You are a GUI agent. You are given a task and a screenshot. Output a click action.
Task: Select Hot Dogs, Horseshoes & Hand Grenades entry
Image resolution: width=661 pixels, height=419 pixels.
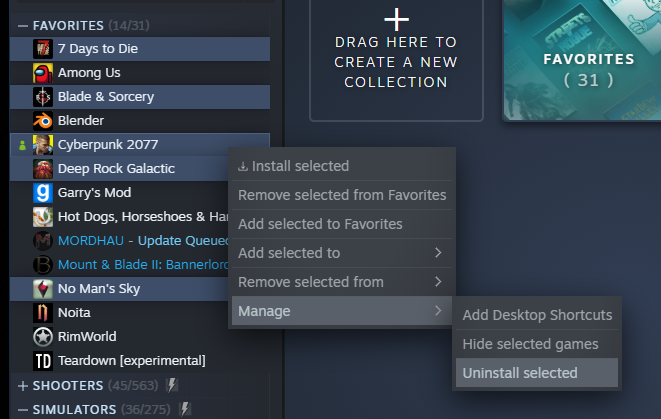tap(119, 217)
